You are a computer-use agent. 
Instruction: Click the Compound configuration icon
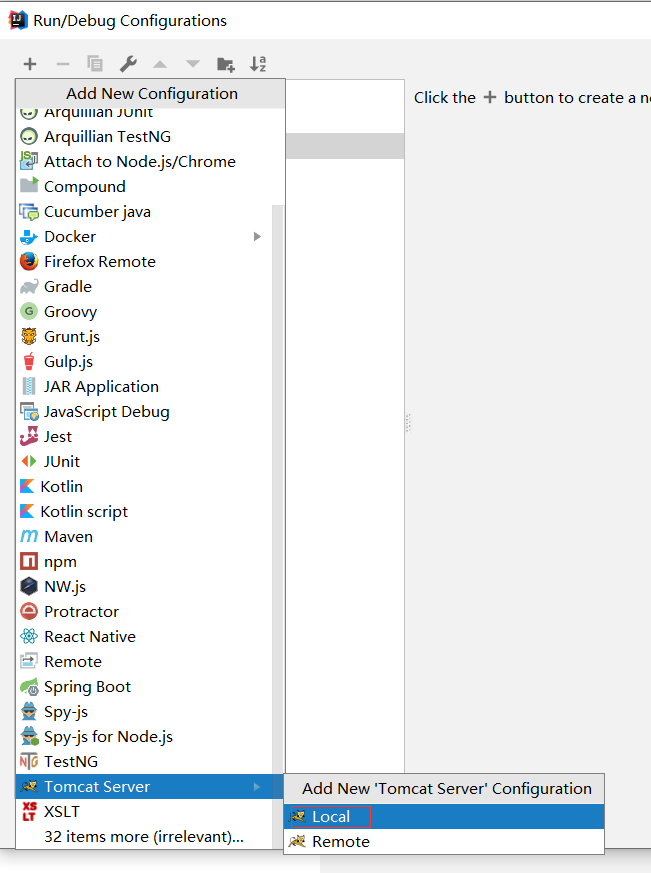(29, 185)
